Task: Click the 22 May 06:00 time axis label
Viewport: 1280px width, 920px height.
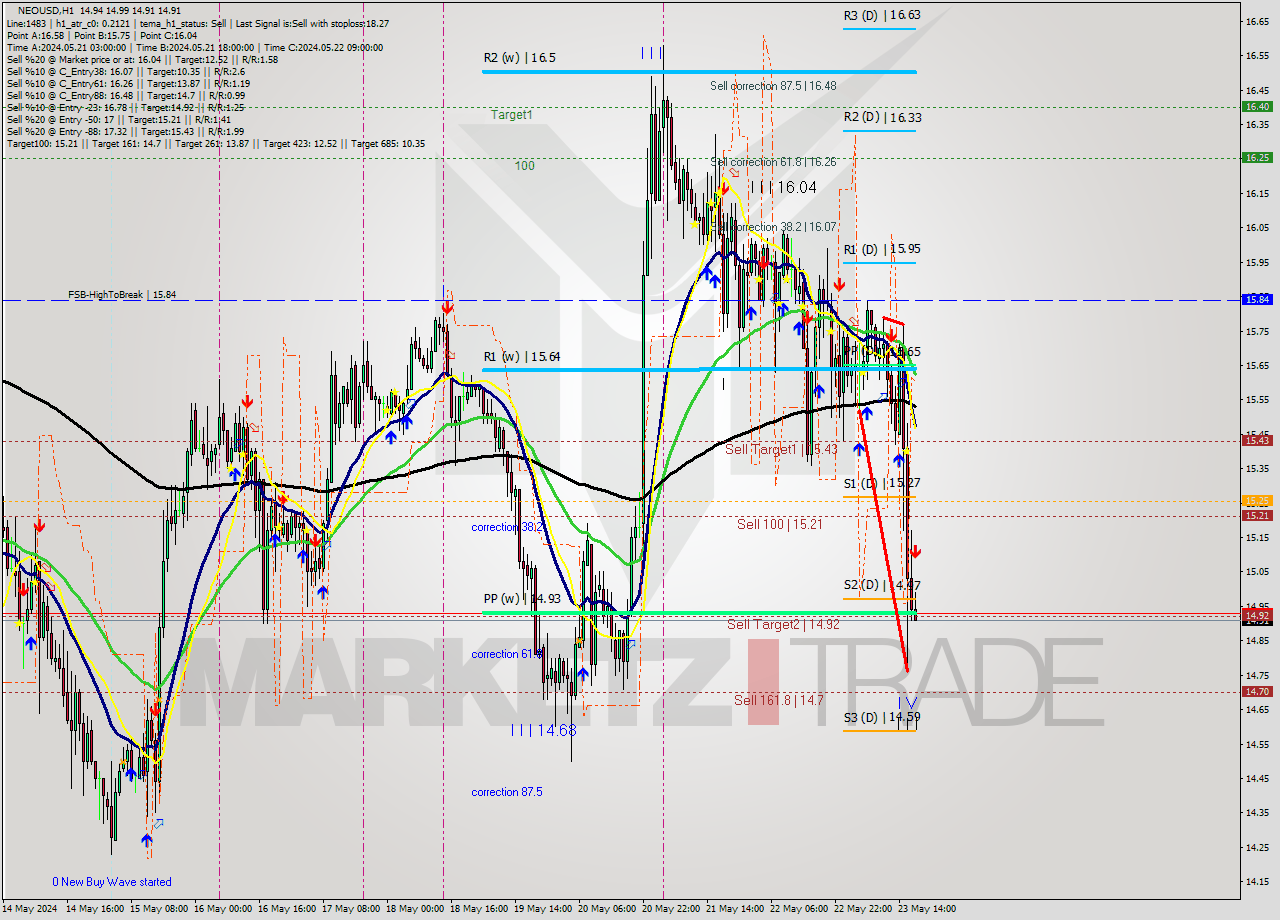Action: 797,909
